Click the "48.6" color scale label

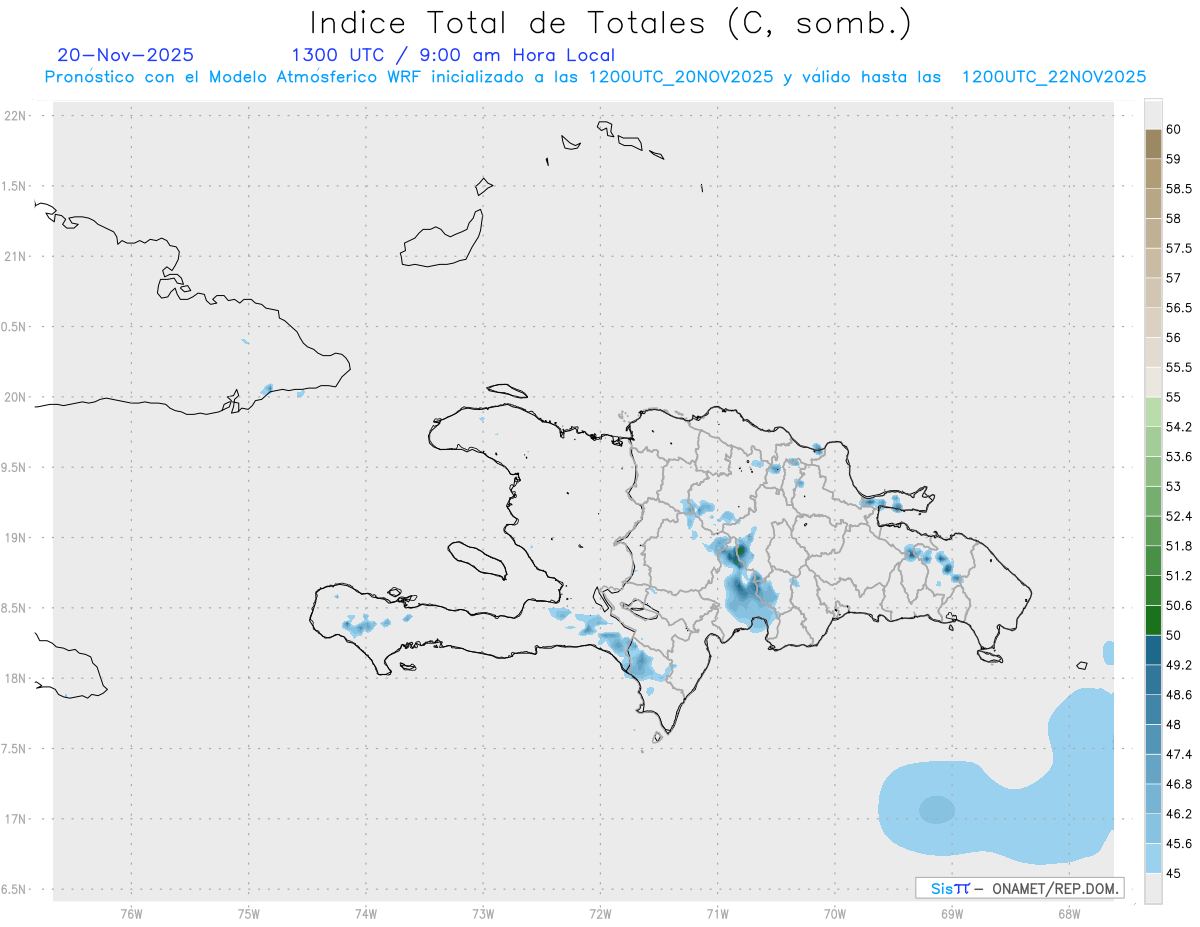tap(1178, 695)
